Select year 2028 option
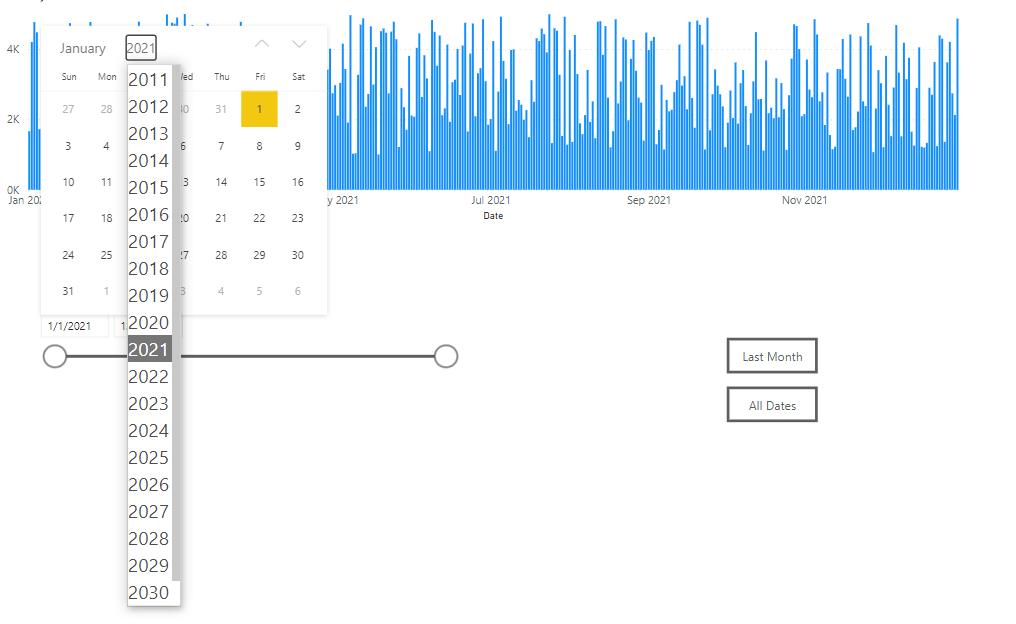The image size is (1016, 624). pos(149,538)
